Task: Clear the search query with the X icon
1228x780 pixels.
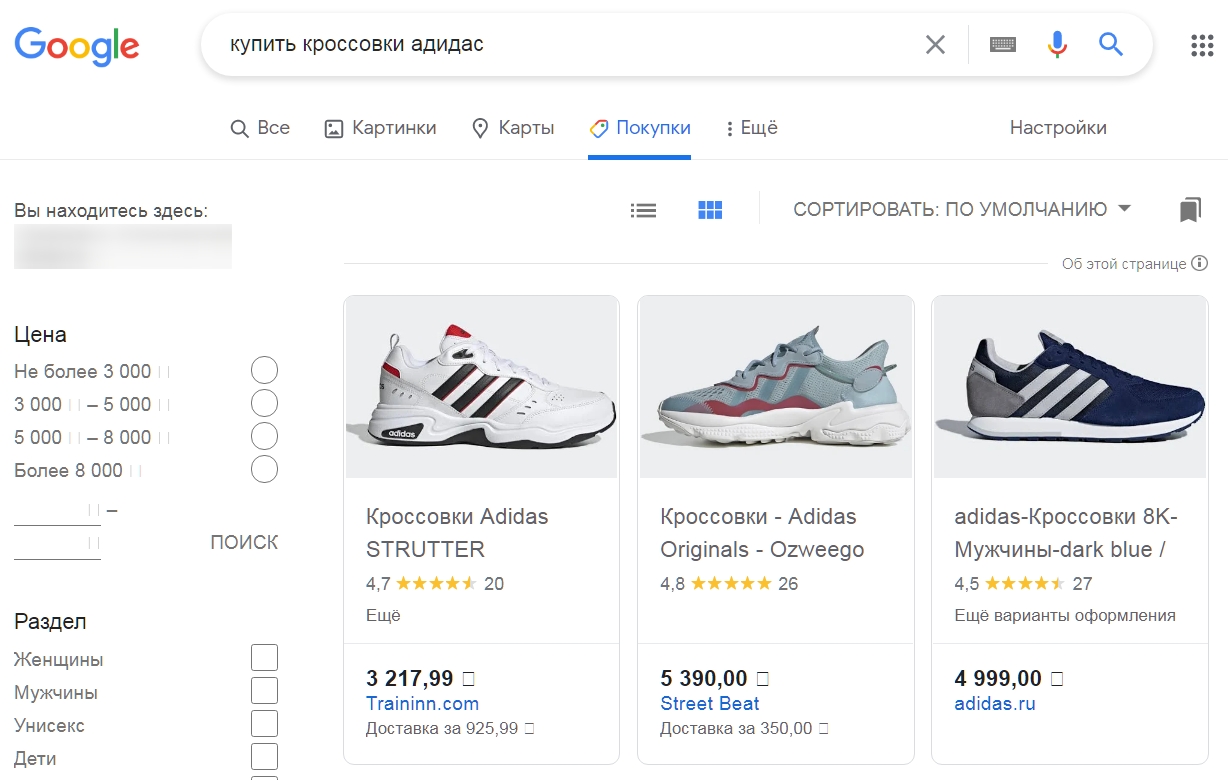Action: point(935,44)
